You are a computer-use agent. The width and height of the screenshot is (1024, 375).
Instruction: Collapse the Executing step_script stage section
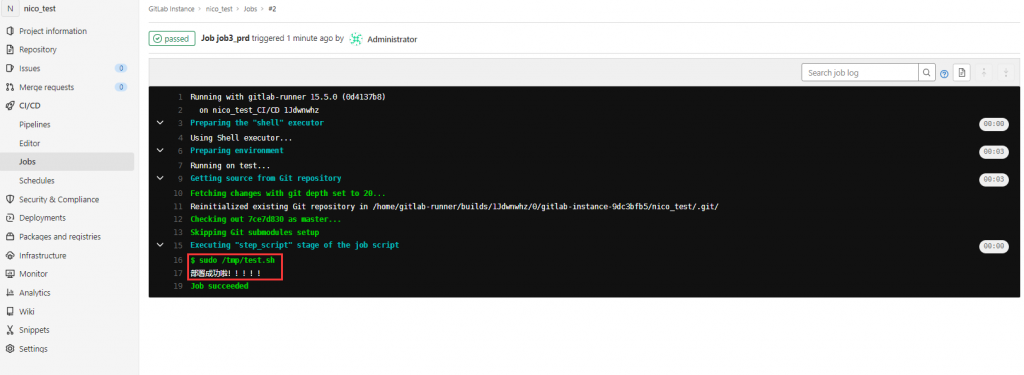click(160, 245)
